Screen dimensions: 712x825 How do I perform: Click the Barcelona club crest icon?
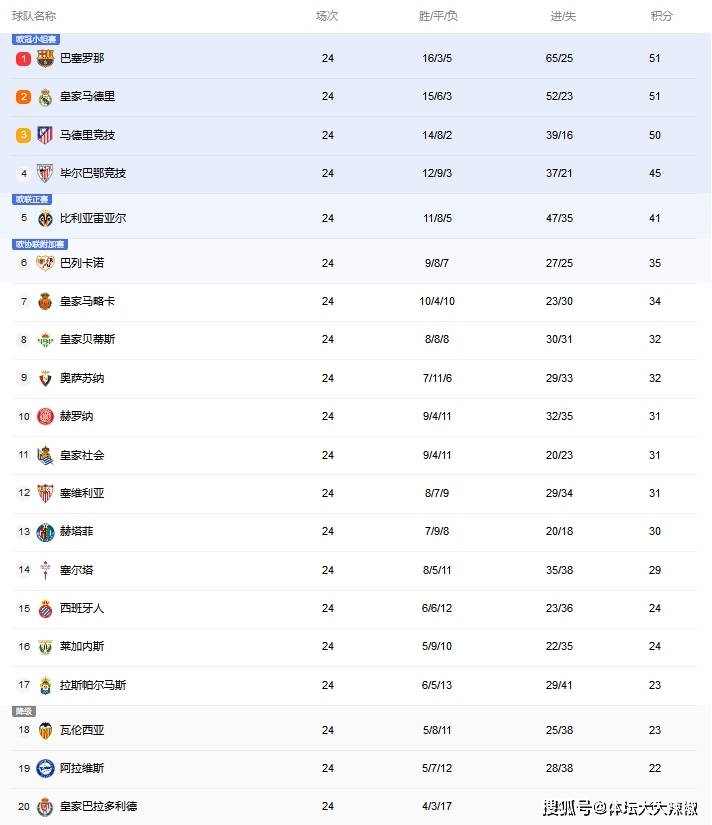(x=45, y=58)
